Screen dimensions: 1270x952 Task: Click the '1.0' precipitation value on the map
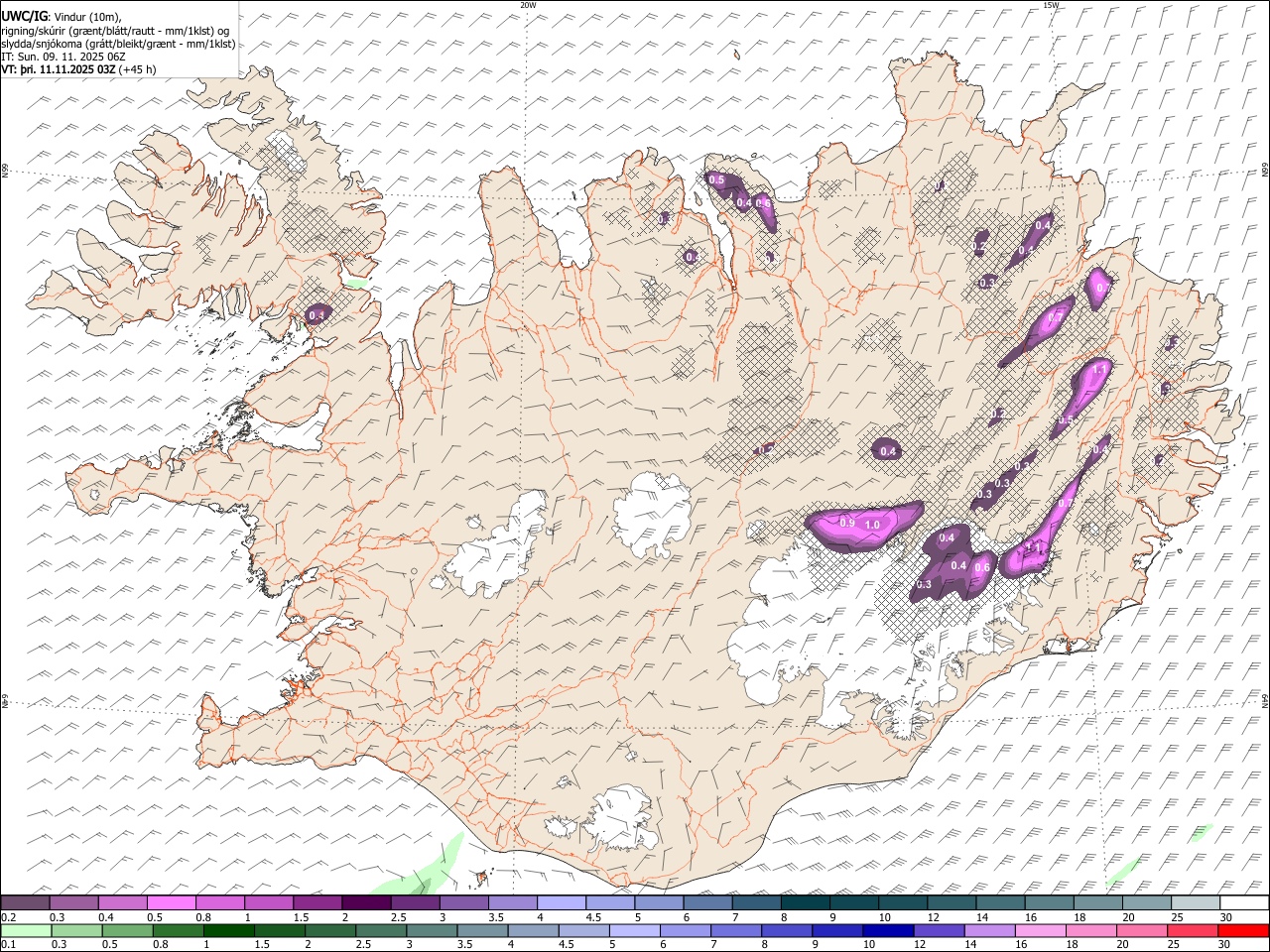pos(872,525)
